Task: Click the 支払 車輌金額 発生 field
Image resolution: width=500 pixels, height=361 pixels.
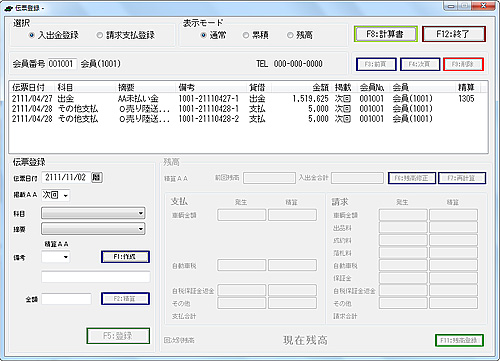Action: pyautogui.click(x=242, y=215)
